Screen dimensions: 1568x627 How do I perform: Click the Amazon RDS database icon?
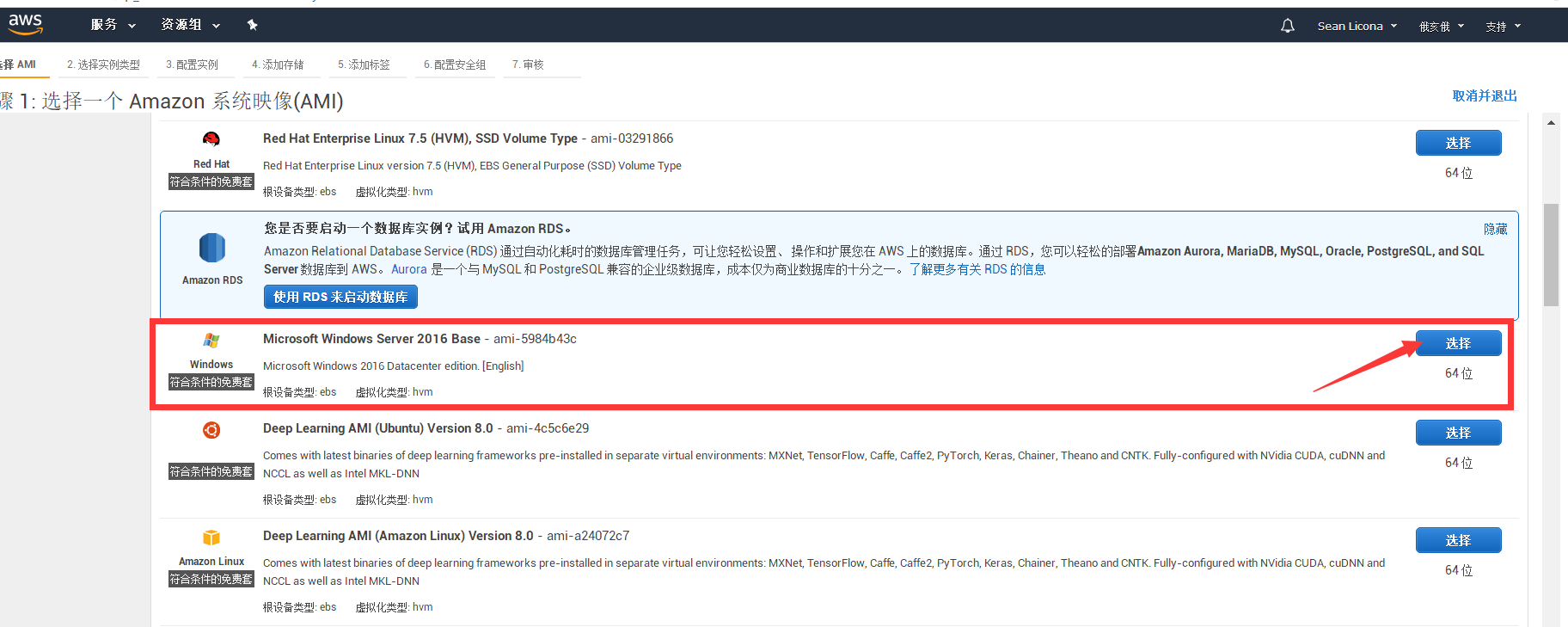pos(212,248)
